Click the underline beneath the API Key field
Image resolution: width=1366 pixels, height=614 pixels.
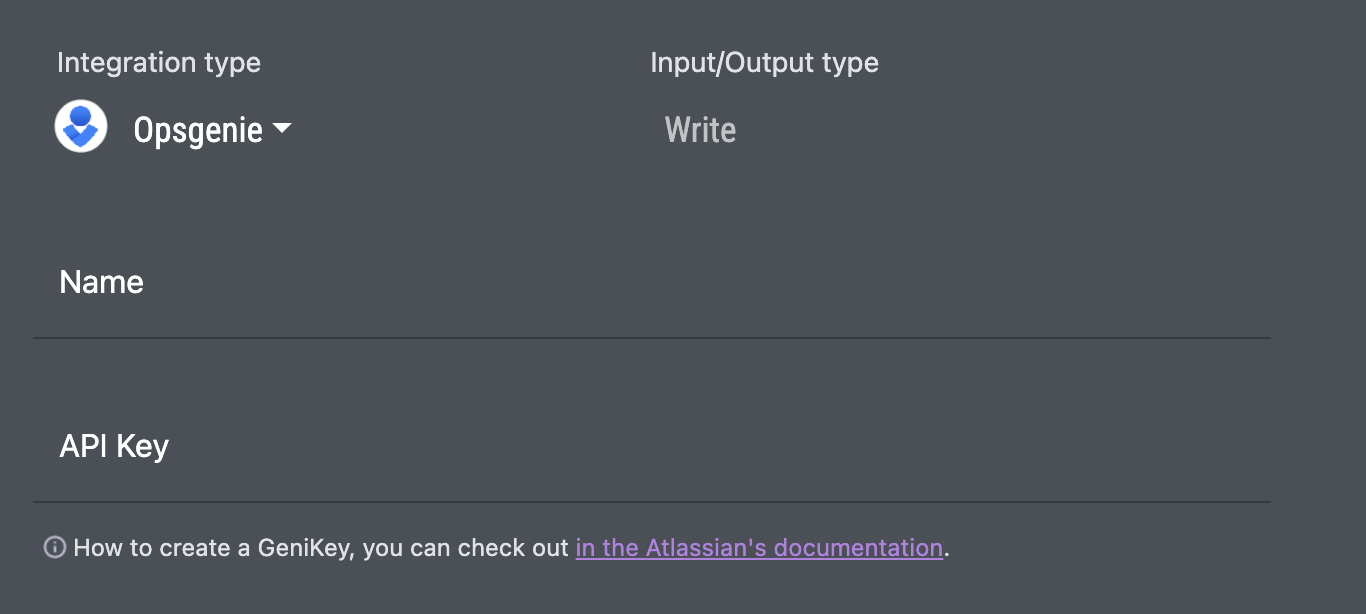(x=650, y=501)
